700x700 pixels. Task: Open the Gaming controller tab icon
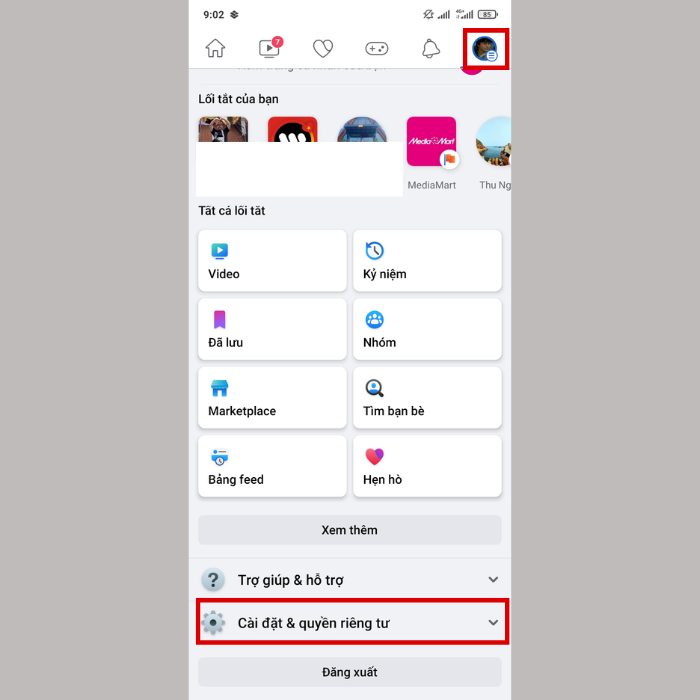pos(377,48)
